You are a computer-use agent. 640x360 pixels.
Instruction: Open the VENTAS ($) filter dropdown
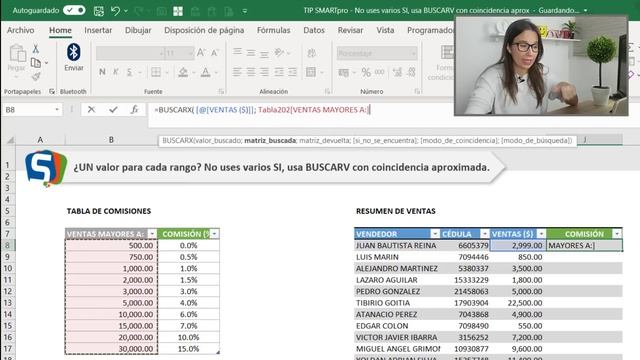(541, 233)
